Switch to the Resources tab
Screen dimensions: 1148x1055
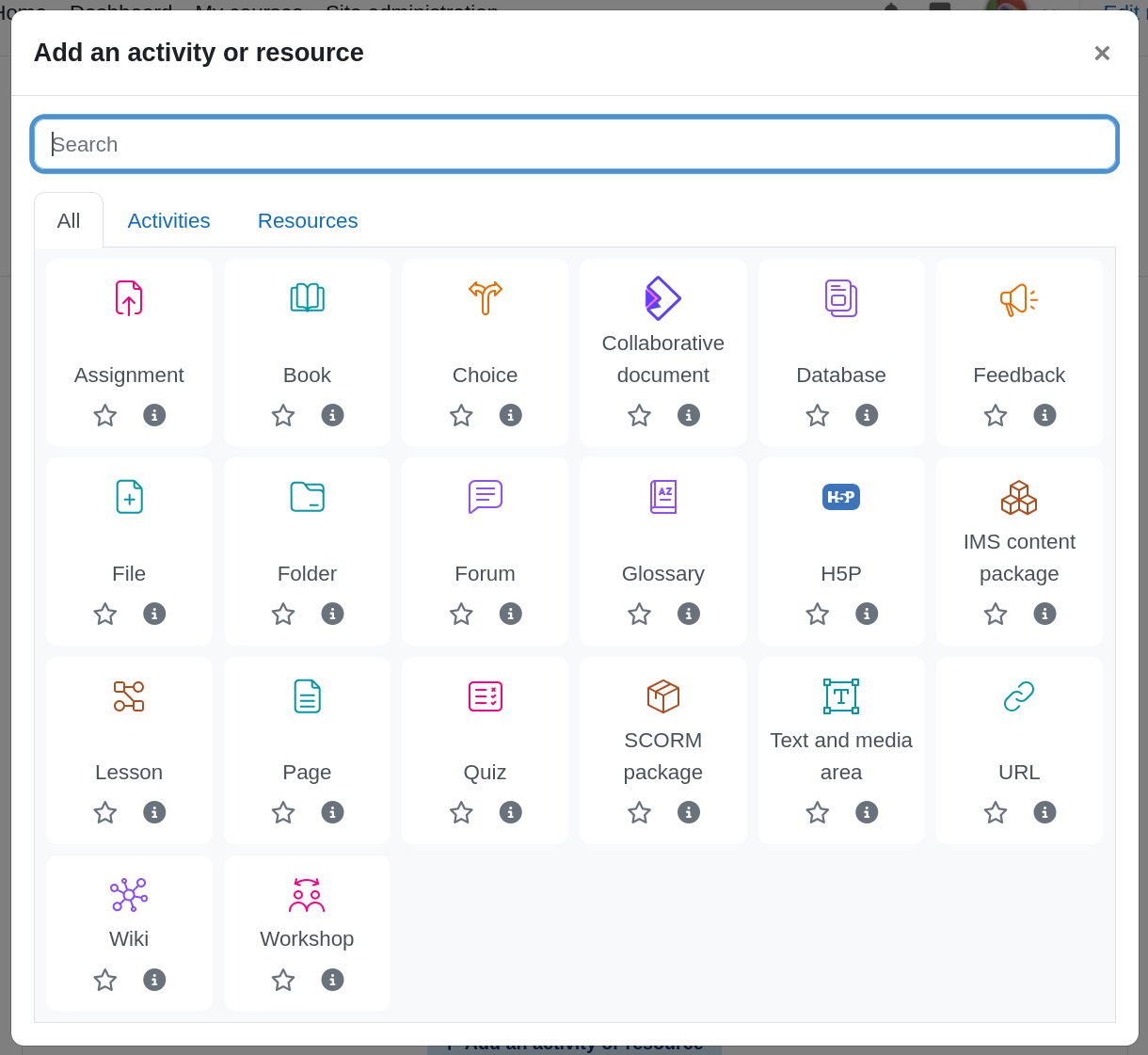click(308, 220)
